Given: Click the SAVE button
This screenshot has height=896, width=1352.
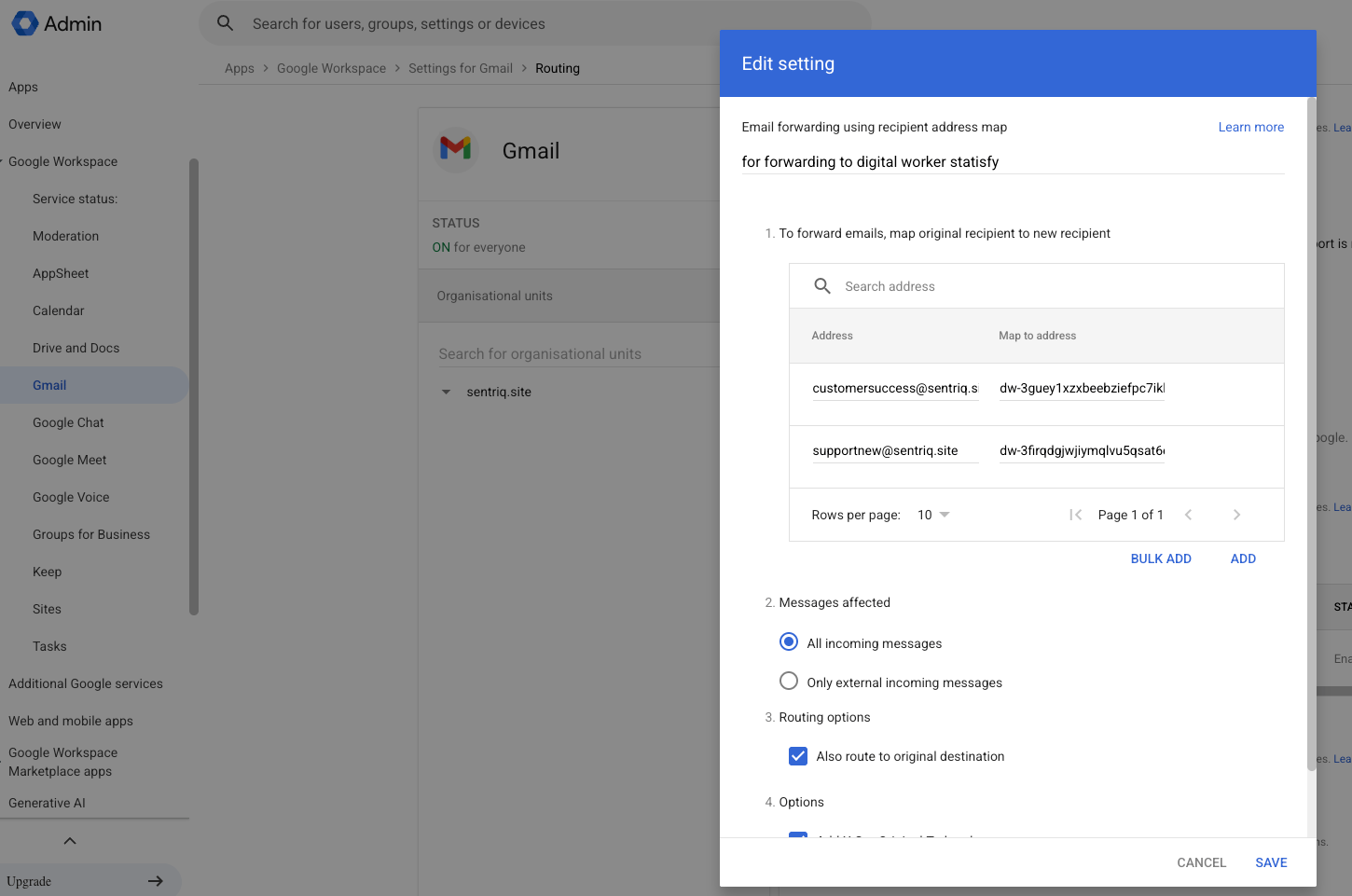Looking at the screenshot, I should (1271, 862).
